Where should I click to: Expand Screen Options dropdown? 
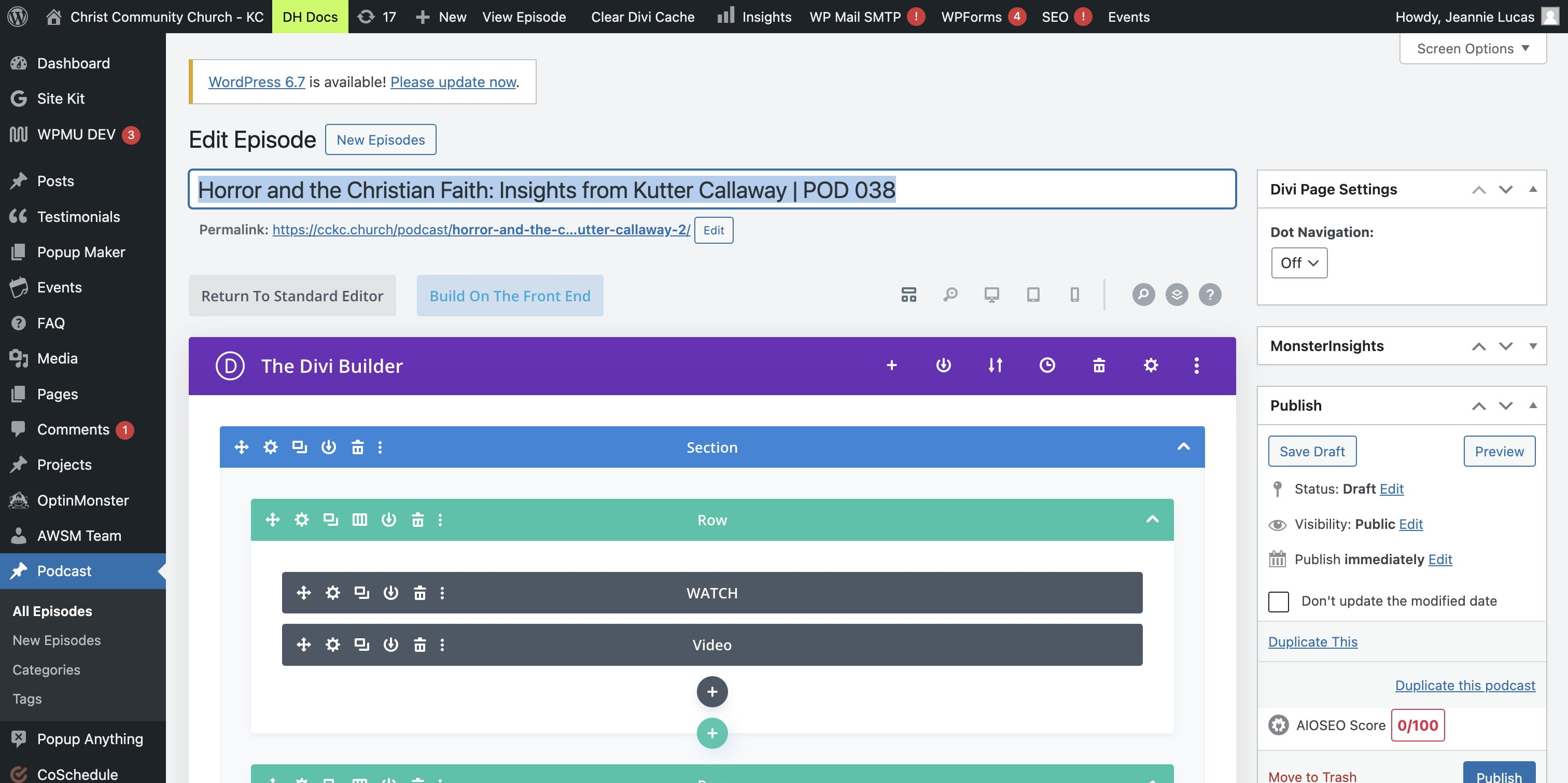click(1473, 49)
